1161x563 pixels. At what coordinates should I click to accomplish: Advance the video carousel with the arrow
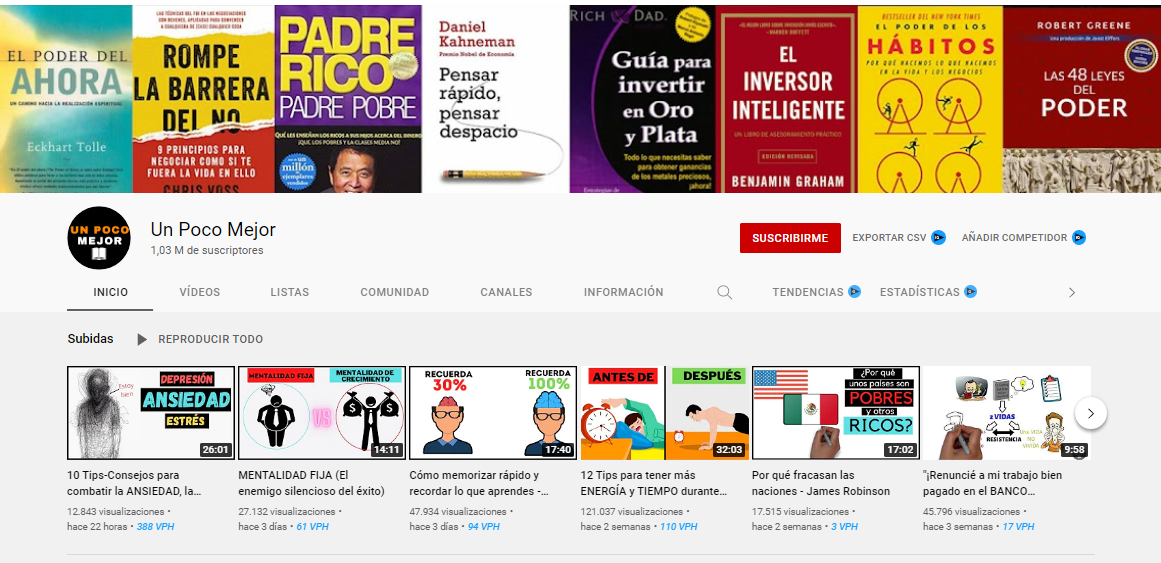[x=1091, y=413]
